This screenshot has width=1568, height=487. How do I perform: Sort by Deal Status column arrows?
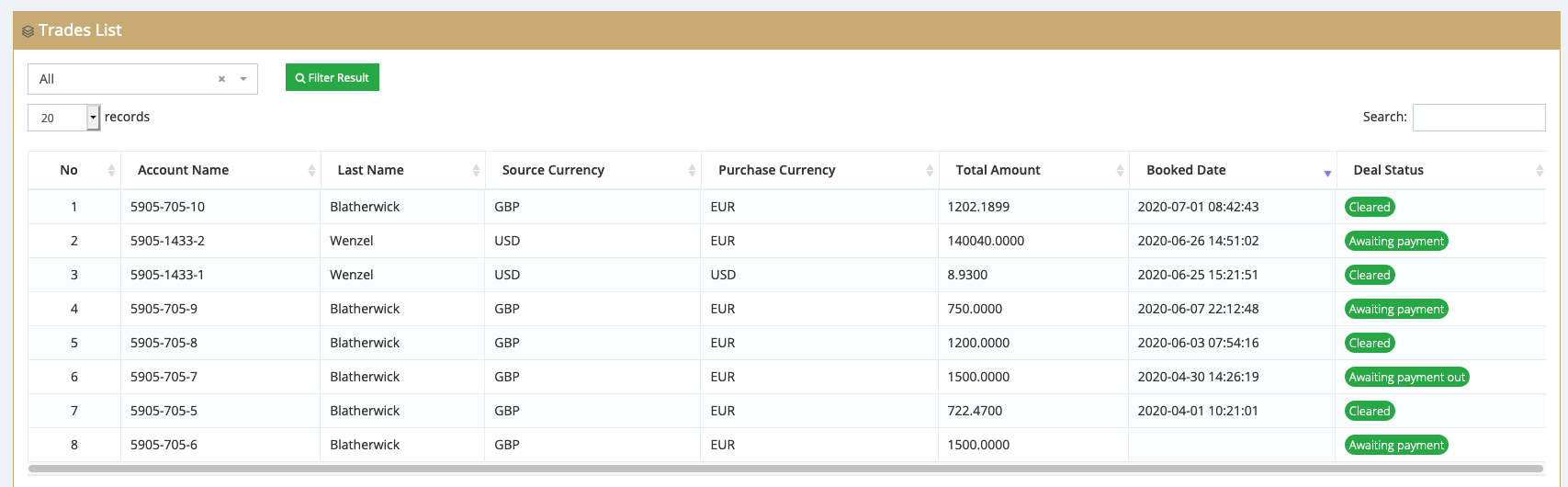pos(1540,170)
